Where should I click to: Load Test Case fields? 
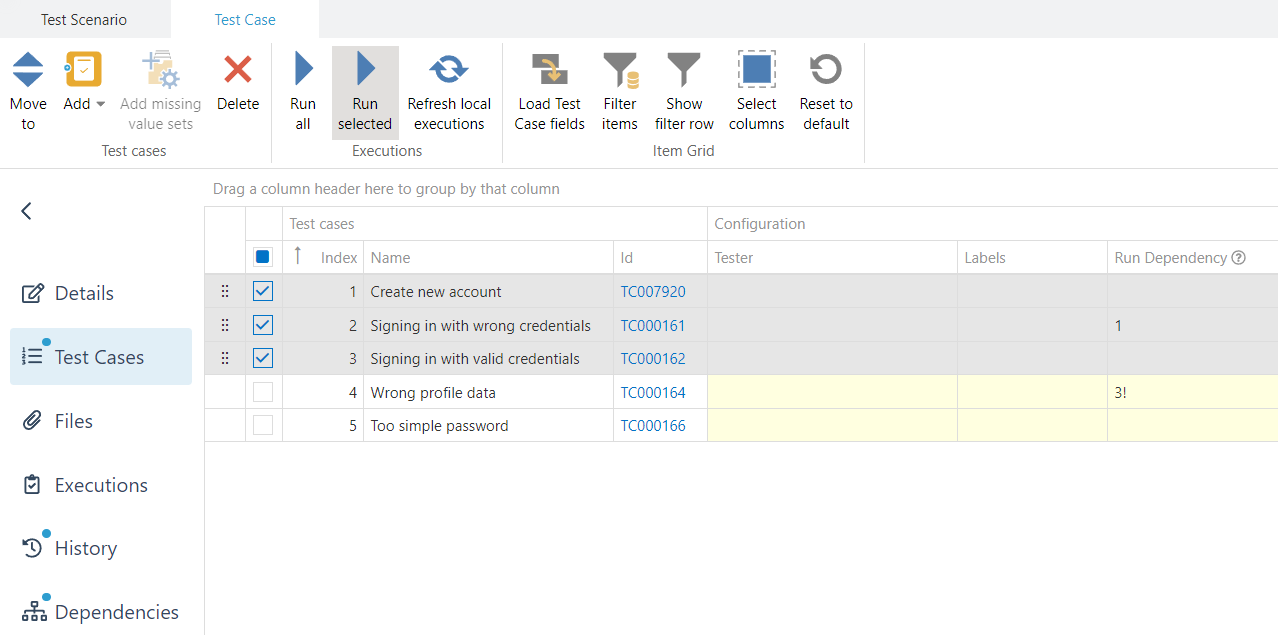pos(550,70)
